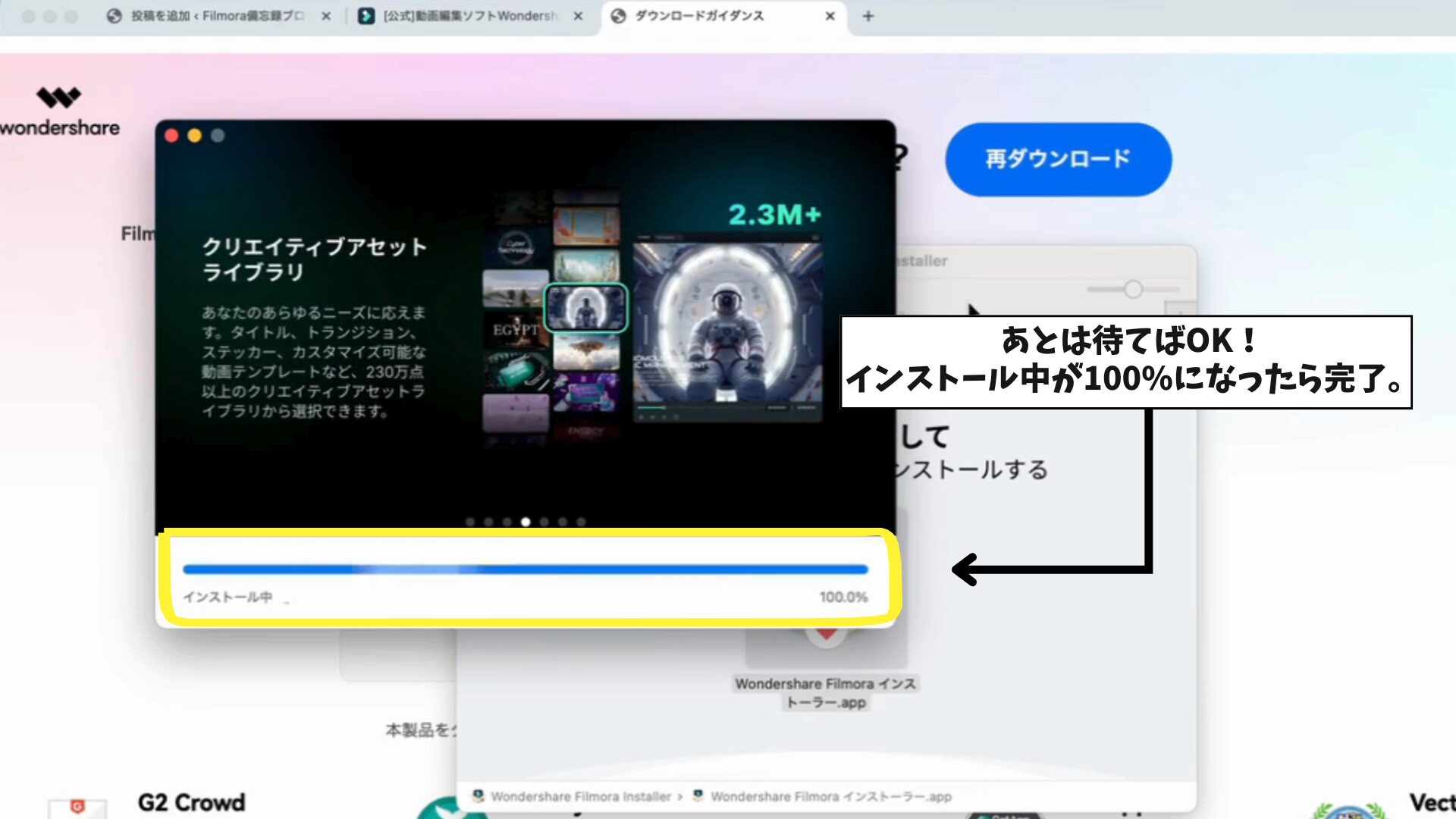
Task: Click the Wondershare logo icon
Action: pyautogui.click(x=58, y=98)
